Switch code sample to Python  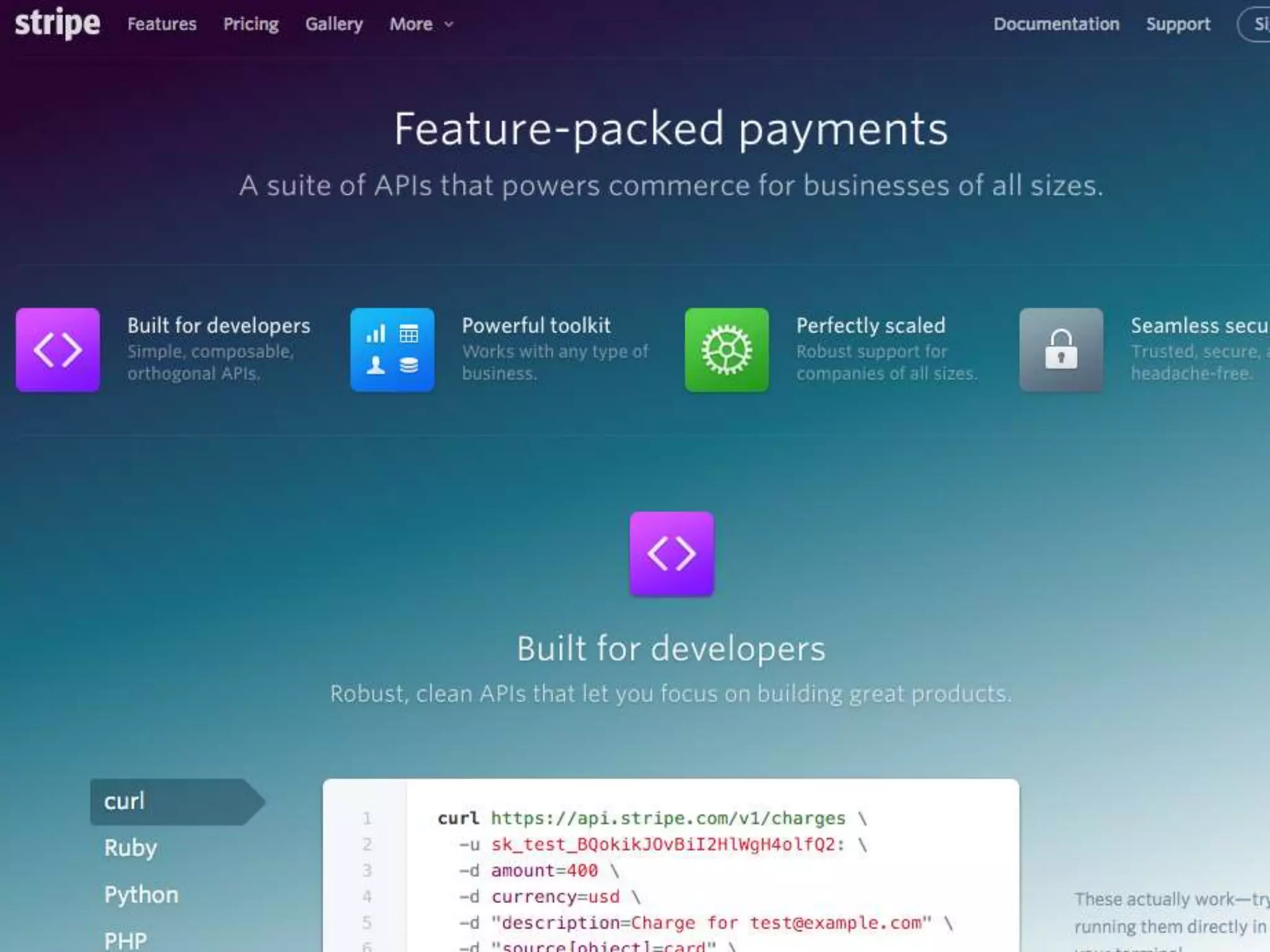tap(141, 894)
